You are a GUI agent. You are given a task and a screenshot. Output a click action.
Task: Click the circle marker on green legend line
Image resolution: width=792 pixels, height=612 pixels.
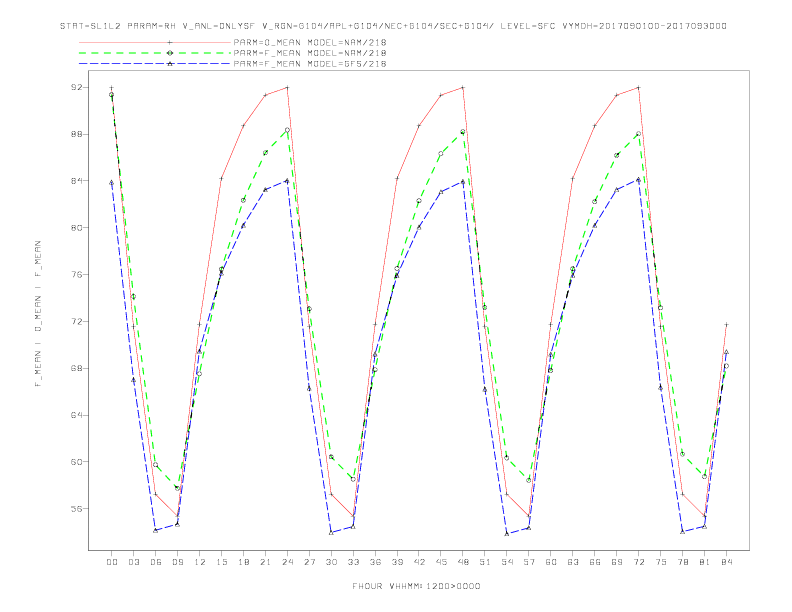tap(170, 53)
